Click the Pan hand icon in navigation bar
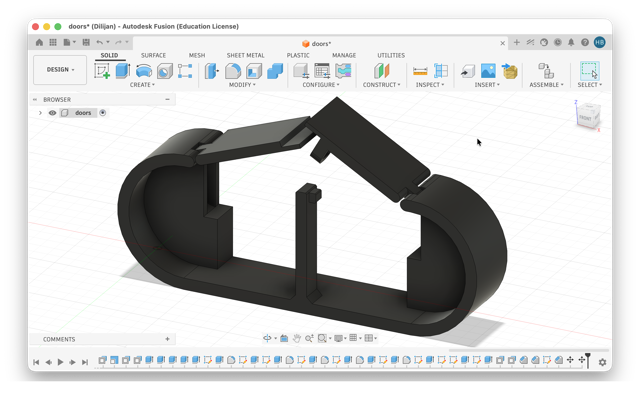This screenshot has height=408, width=640. click(x=297, y=338)
